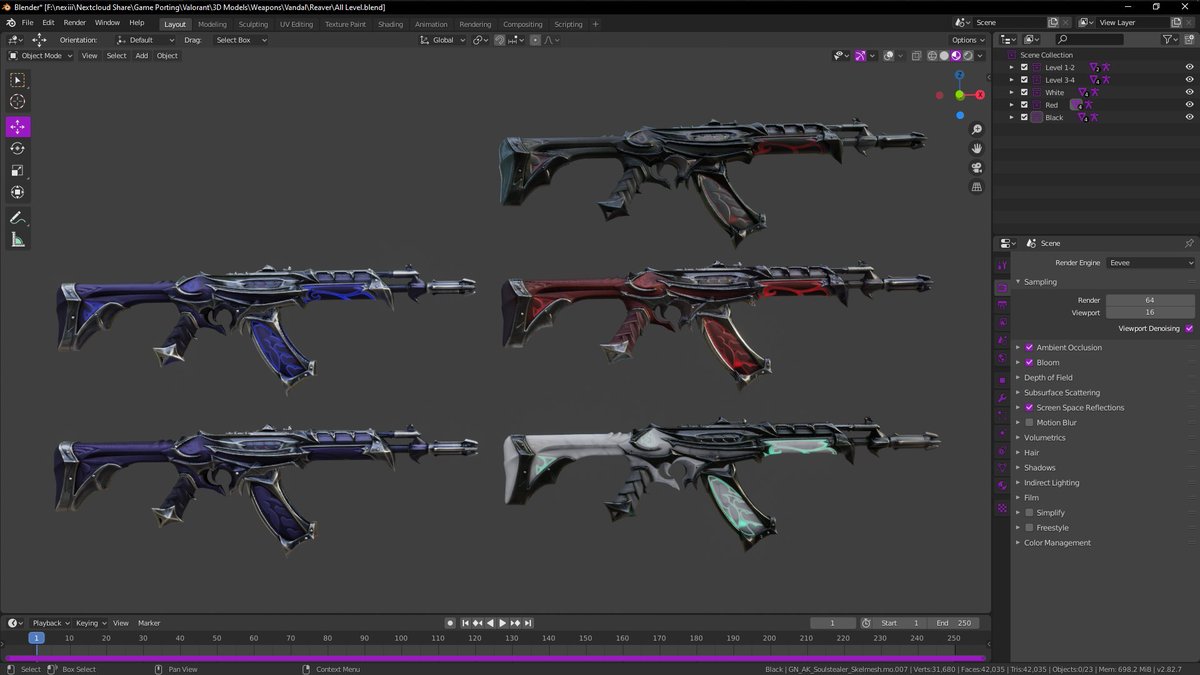The width and height of the screenshot is (1200, 675).
Task: Switch to the UV Editing workspace tab
Action: [x=296, y=24]
